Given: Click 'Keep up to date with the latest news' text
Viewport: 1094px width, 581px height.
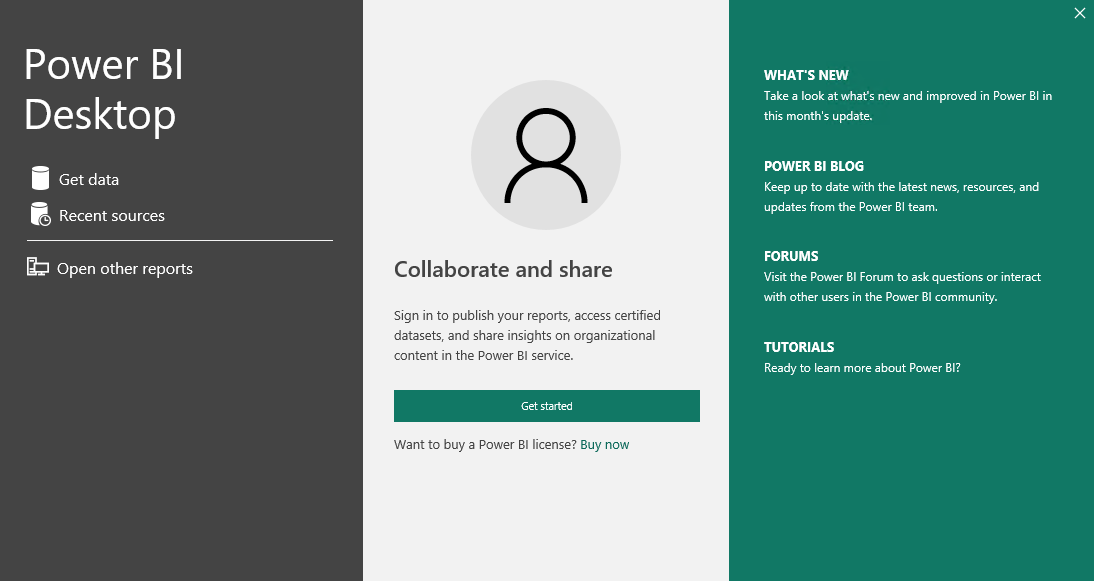Looking at the screenshot, I should 901,197.
